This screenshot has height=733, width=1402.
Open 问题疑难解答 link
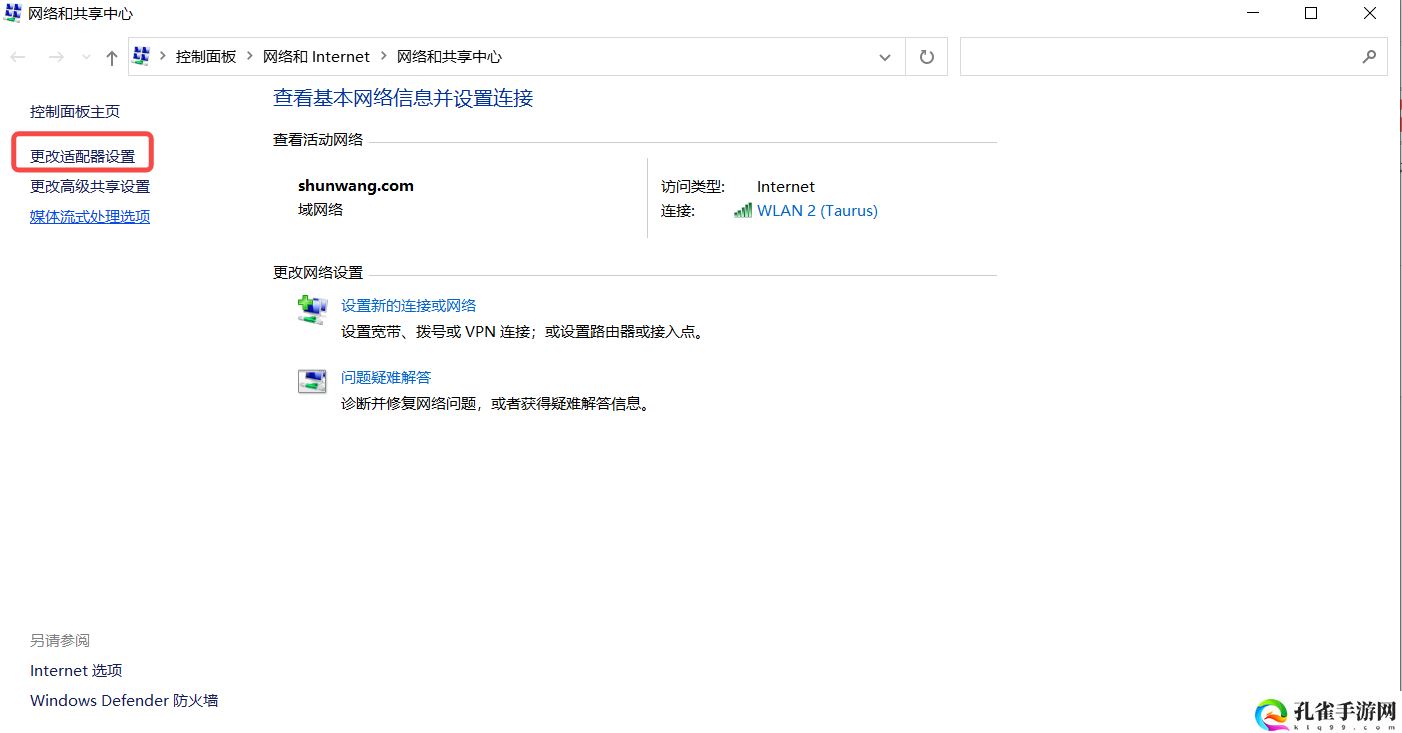386,378
